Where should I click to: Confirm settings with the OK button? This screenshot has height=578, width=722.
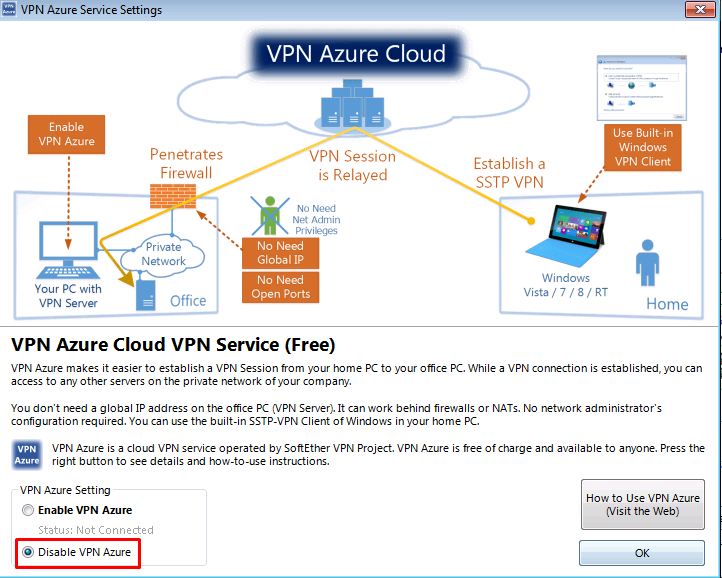click(642, 553)
